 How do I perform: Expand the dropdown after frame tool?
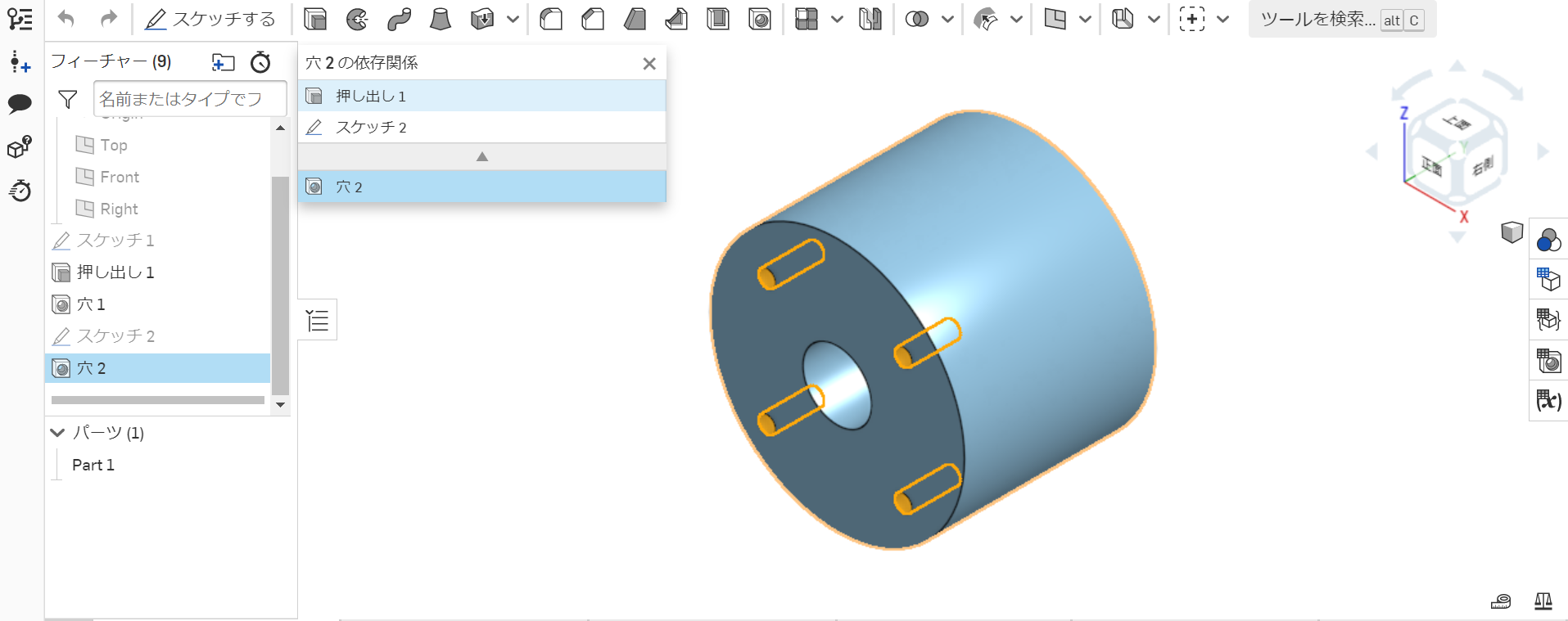point(1222,19)
